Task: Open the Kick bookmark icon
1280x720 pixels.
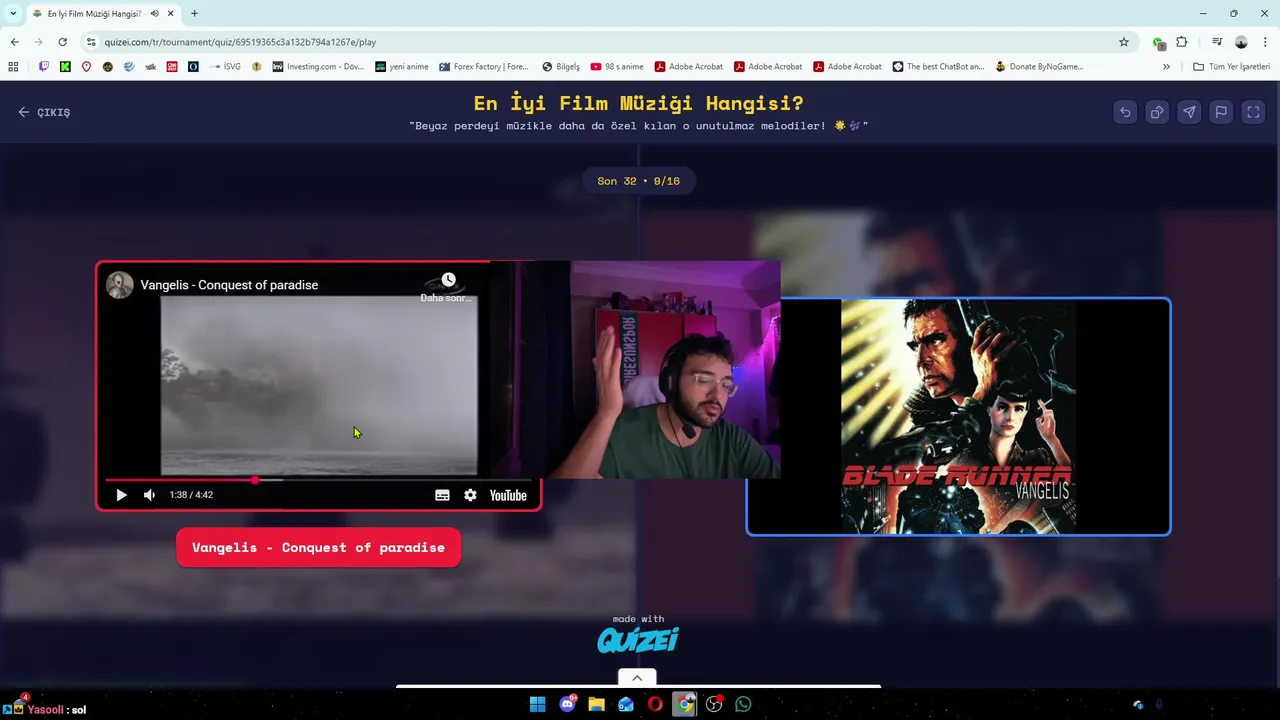Action: (65, 67)
